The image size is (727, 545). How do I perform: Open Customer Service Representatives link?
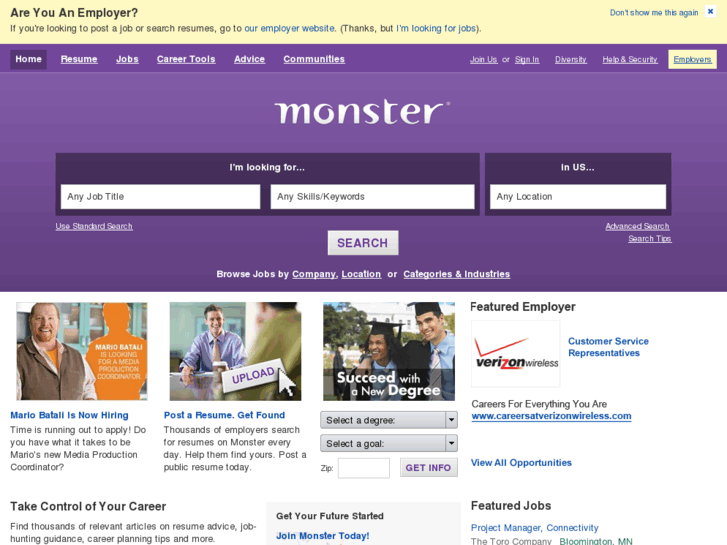[608, 347]
